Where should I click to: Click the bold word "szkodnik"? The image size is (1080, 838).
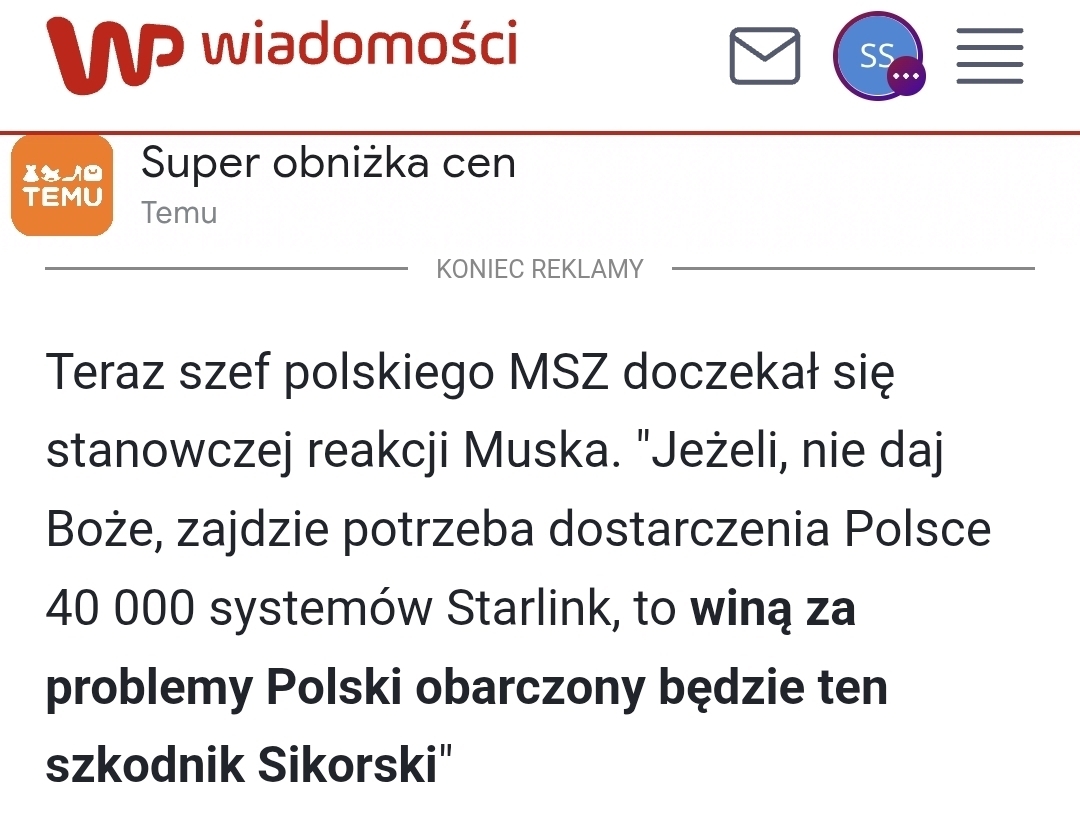(145, 766)
